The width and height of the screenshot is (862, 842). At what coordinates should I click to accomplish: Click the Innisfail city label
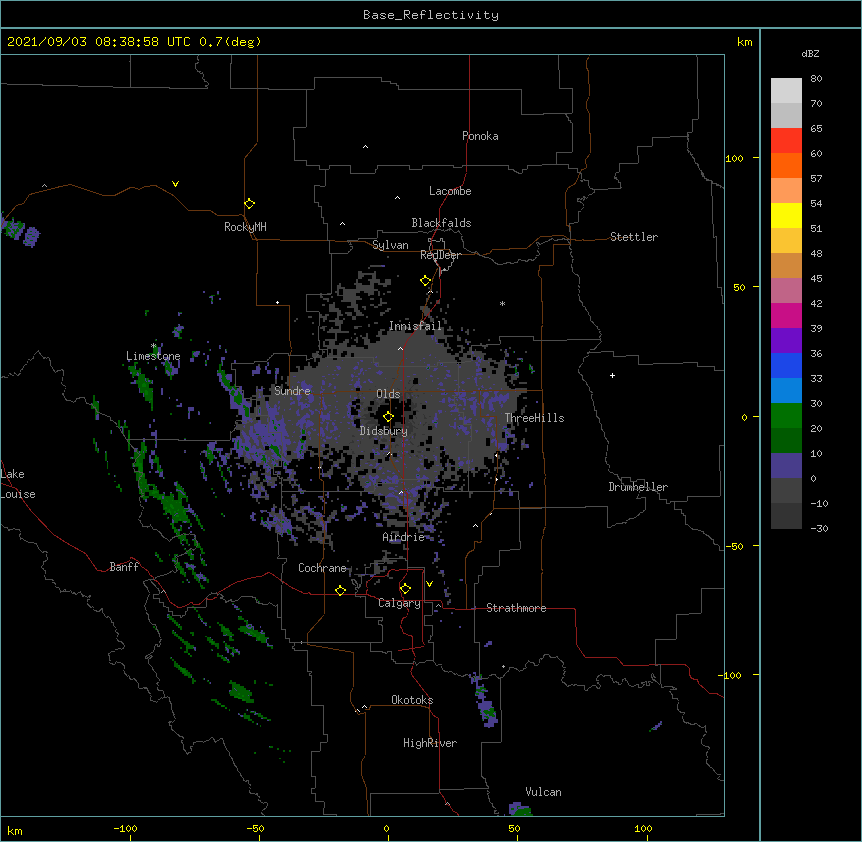(415, 326)
